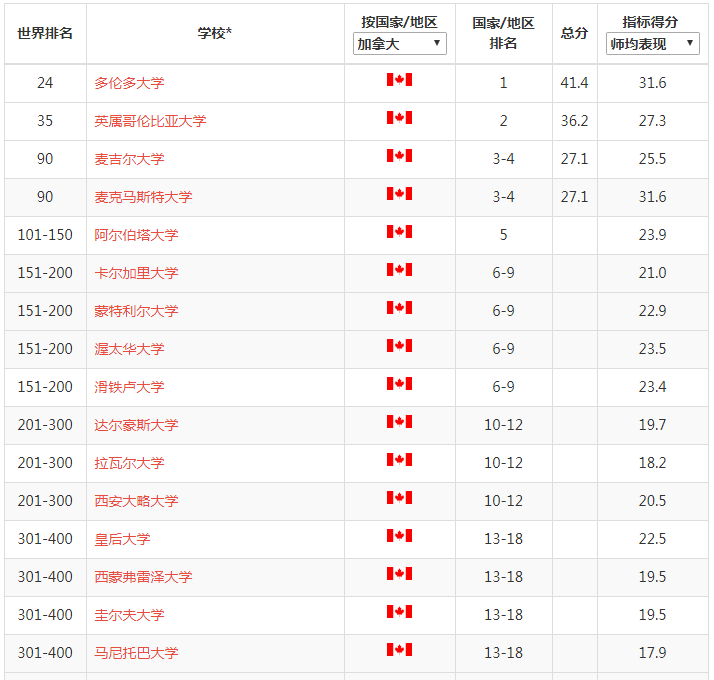
Task: Open the 皇后大学 link
Action: pyautogui.click(x=122, y=540)
